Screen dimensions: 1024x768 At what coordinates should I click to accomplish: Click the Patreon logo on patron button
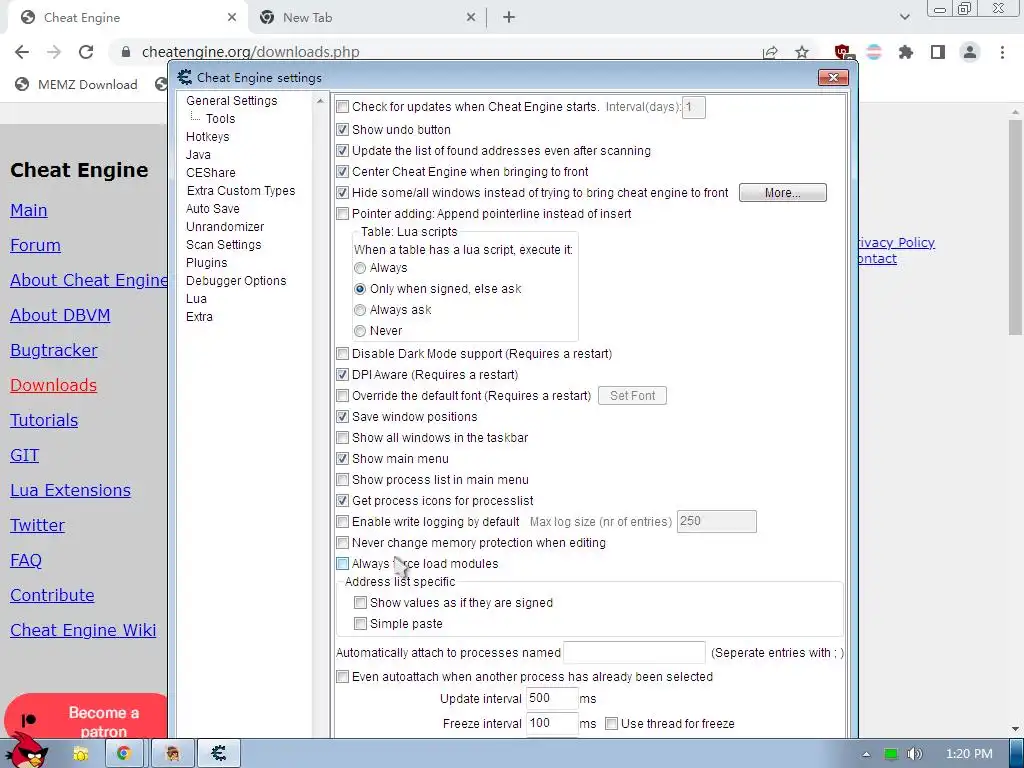coord(29,720)
